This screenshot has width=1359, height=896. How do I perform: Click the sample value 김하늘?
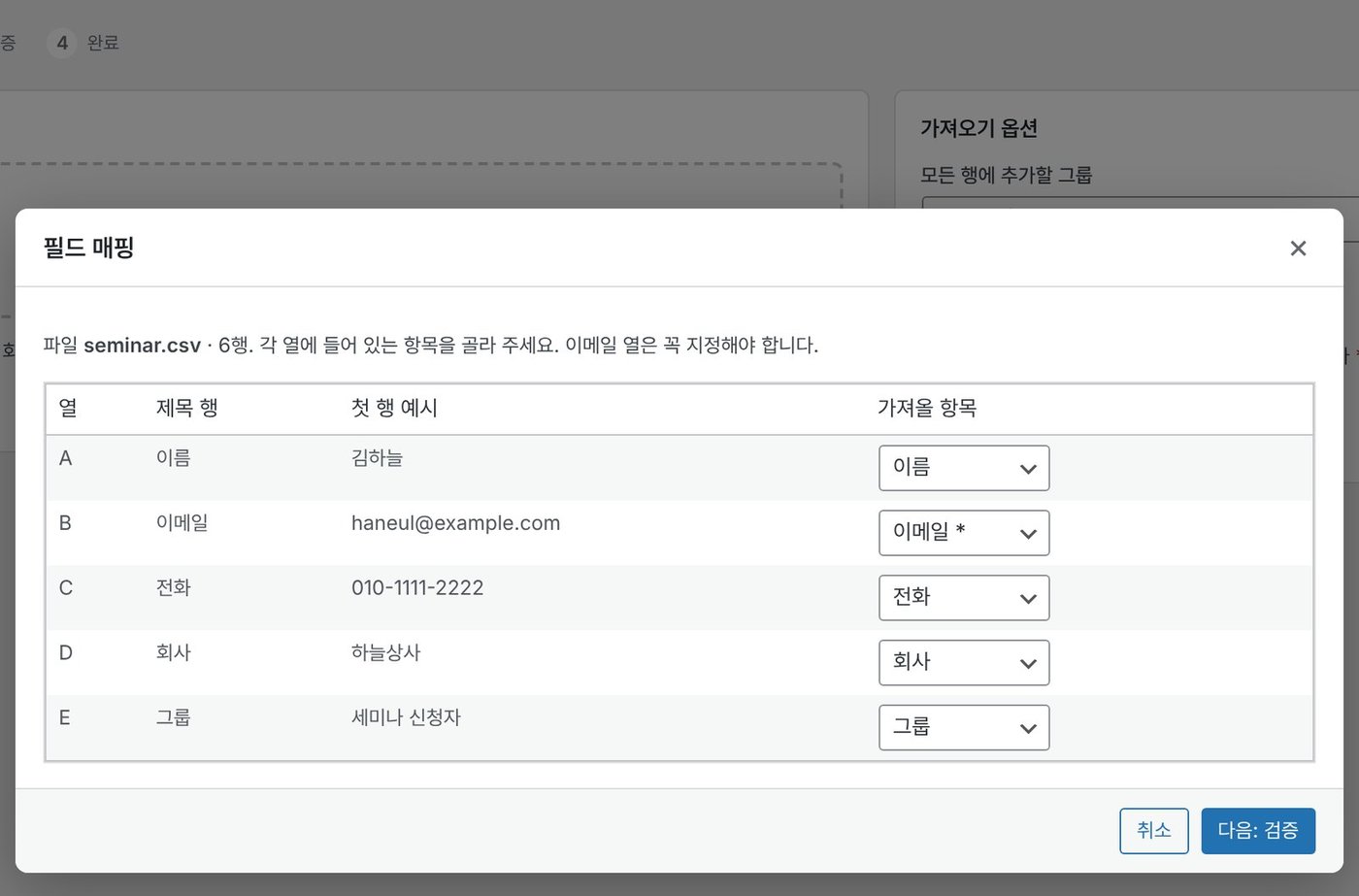[x=377, y=458]
